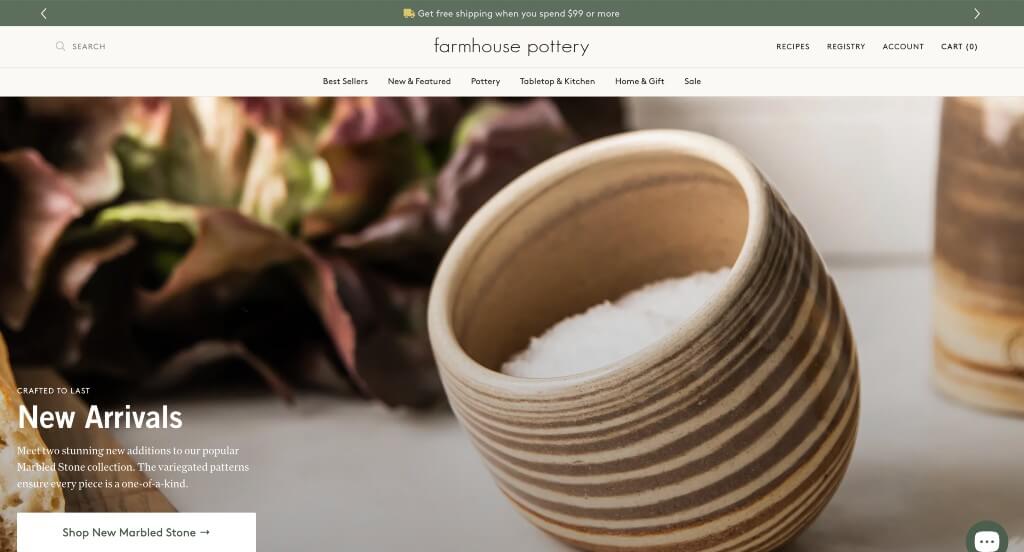Screen dimensions: 1024x552
Task: Visit the Registry page
Action: (846, 46)
